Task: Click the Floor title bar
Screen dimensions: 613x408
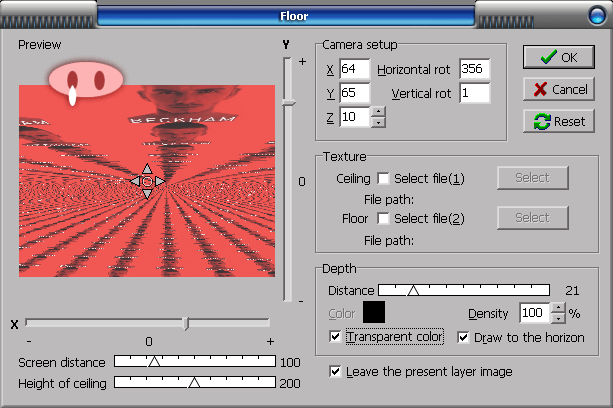Action: pos(286,16)
